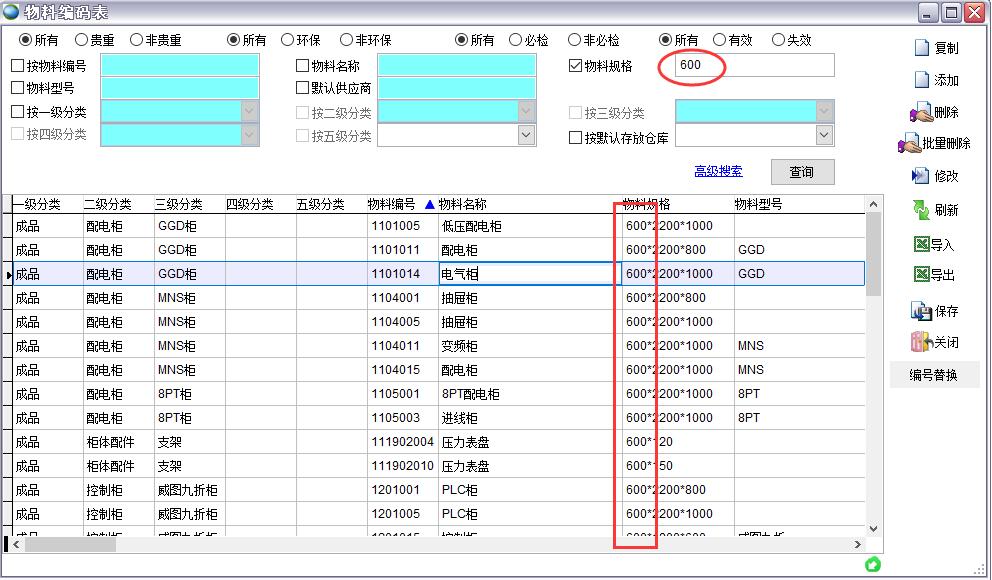Select the 有效 radio button

720,40
